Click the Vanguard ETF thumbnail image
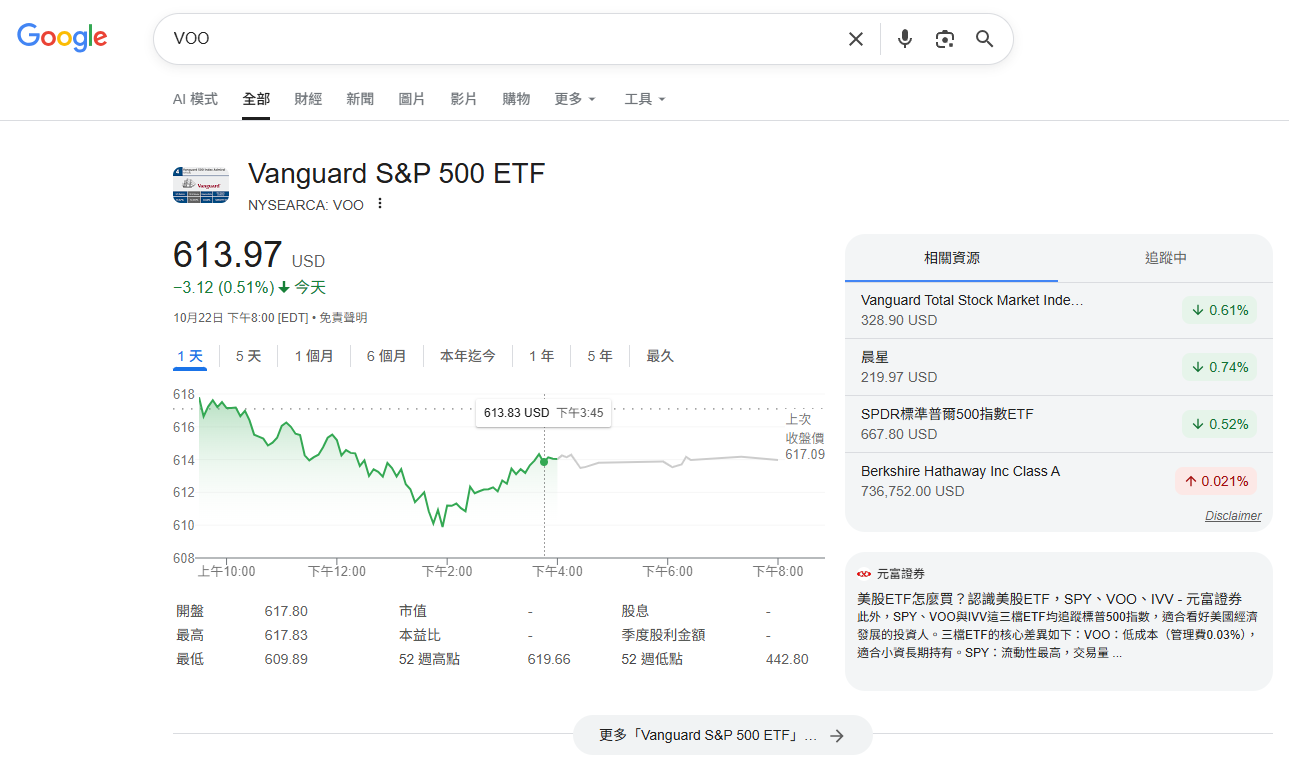This screenshot has height=764, width=1289. point(201,186)
